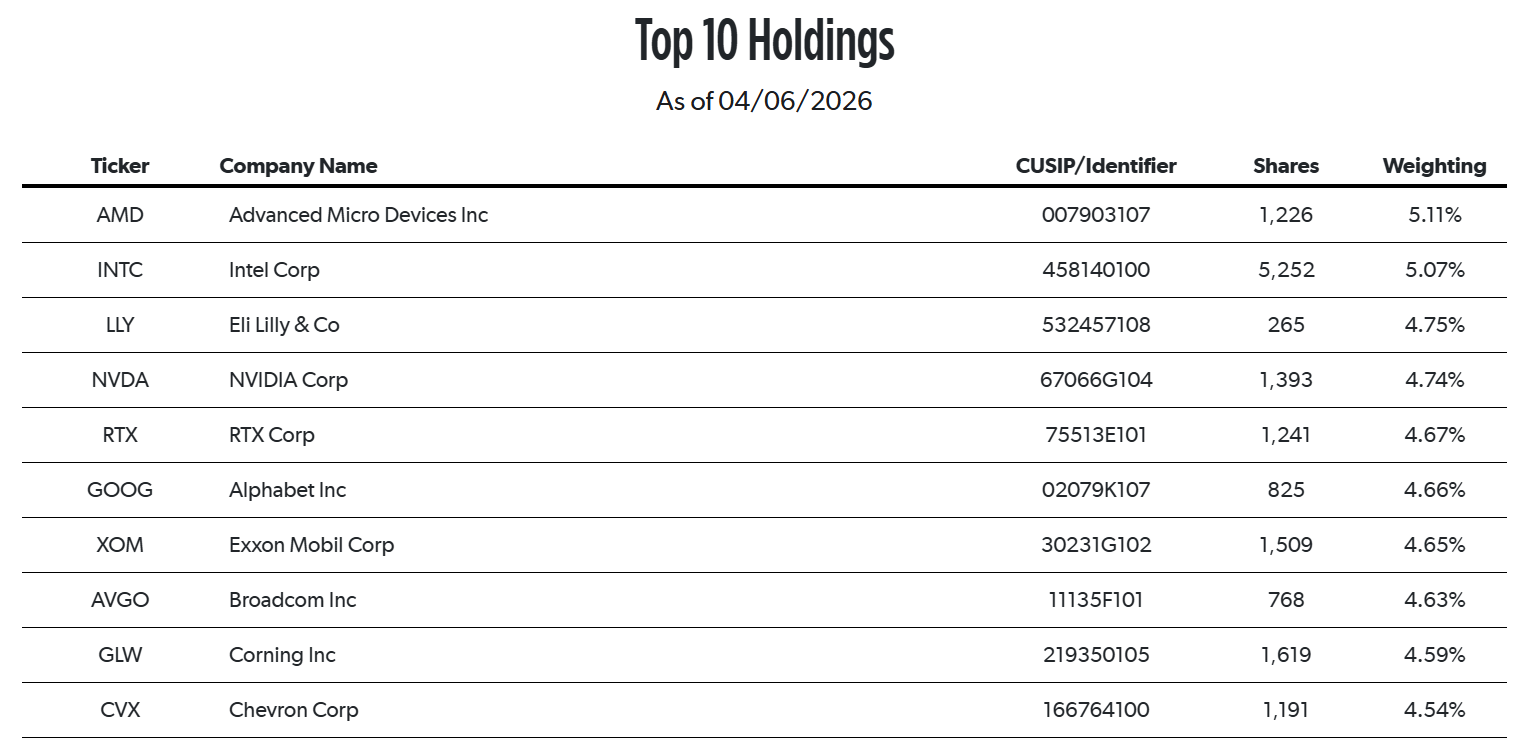Open the Intel Corp company name
1539x740 pixels.
[274, 270]
